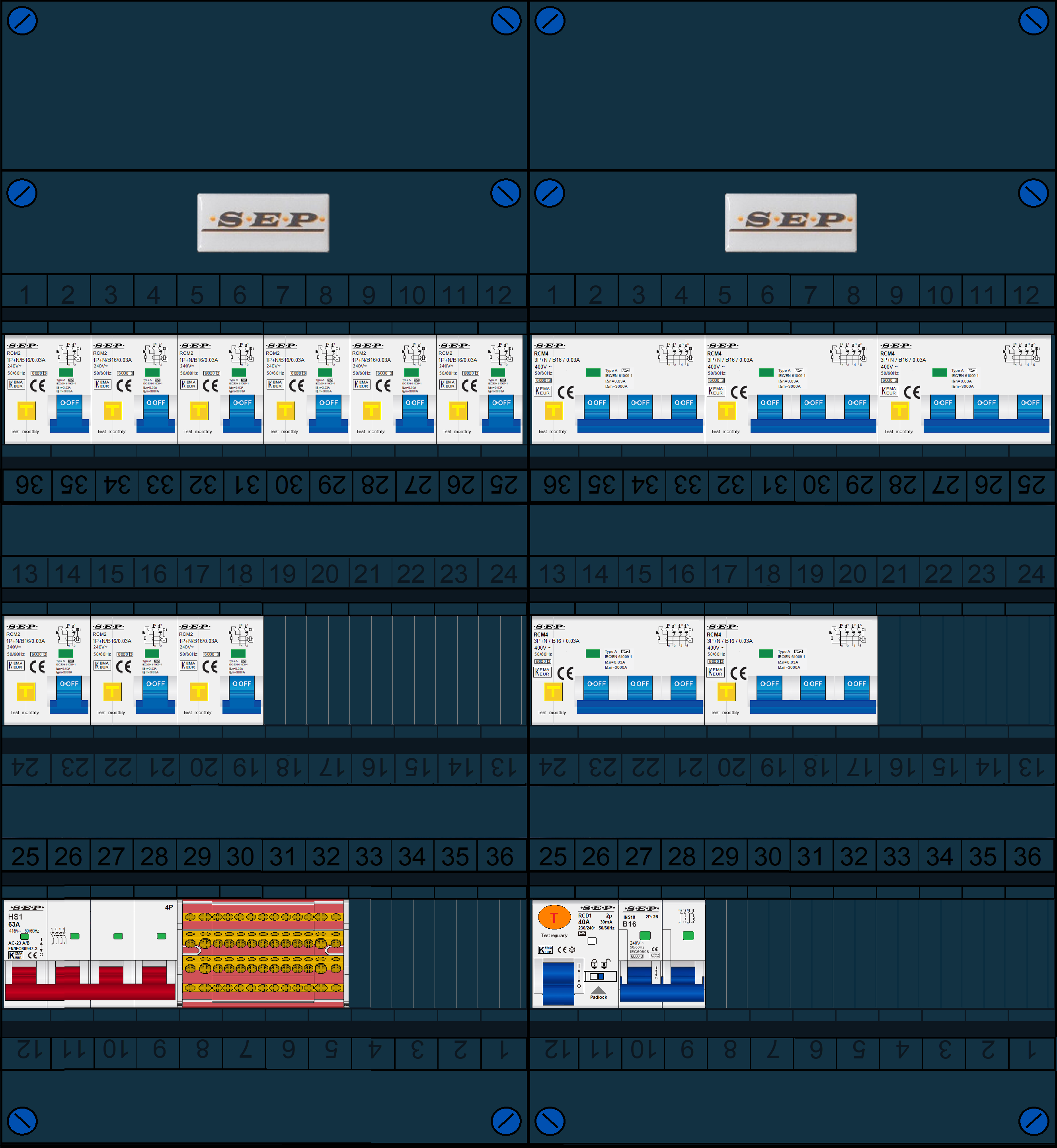The height and width of the screenshot is (1148, 1057).
Task: Click module number '24' label on the right panel middle strip
Action: [x=1031, y=574]
